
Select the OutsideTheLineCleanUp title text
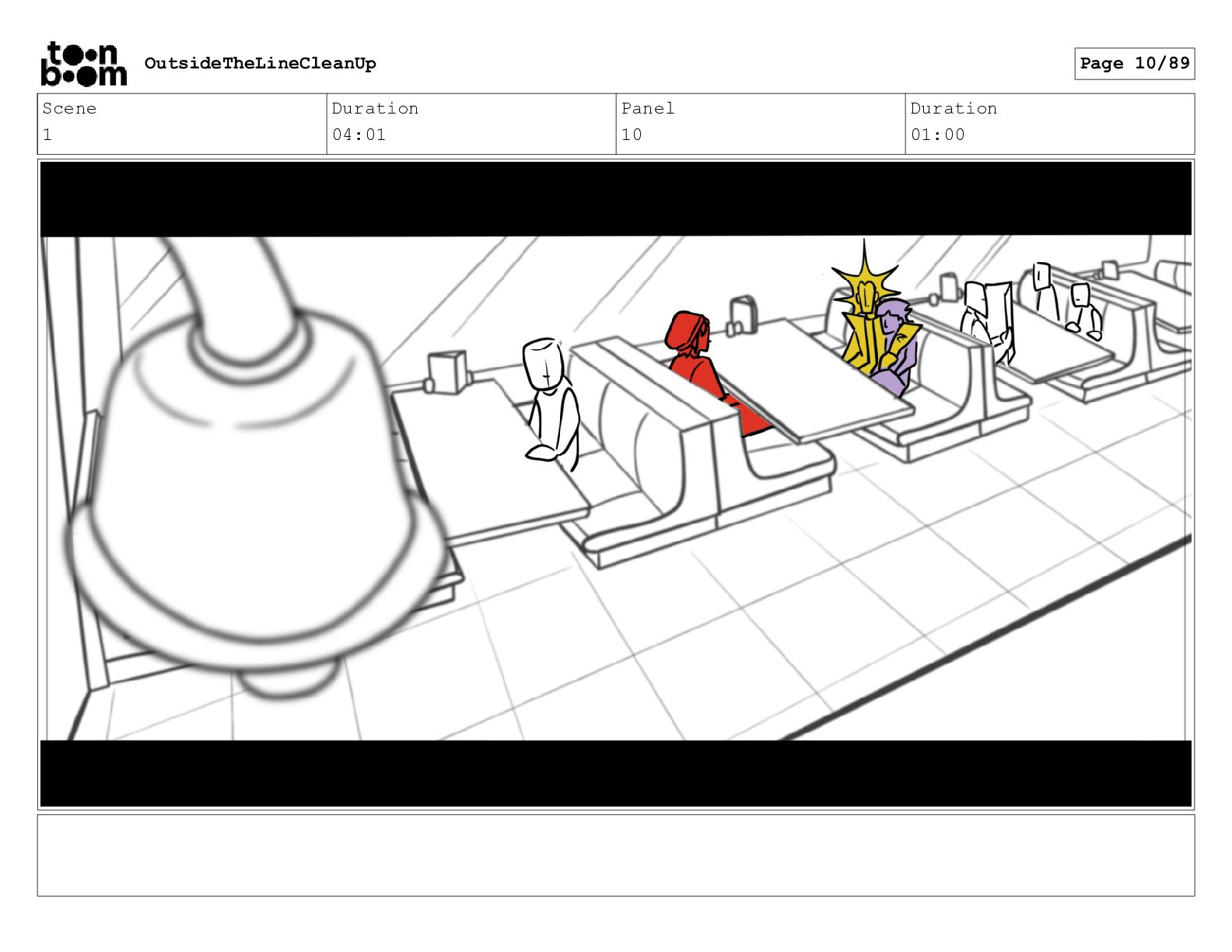pos(260,63)
